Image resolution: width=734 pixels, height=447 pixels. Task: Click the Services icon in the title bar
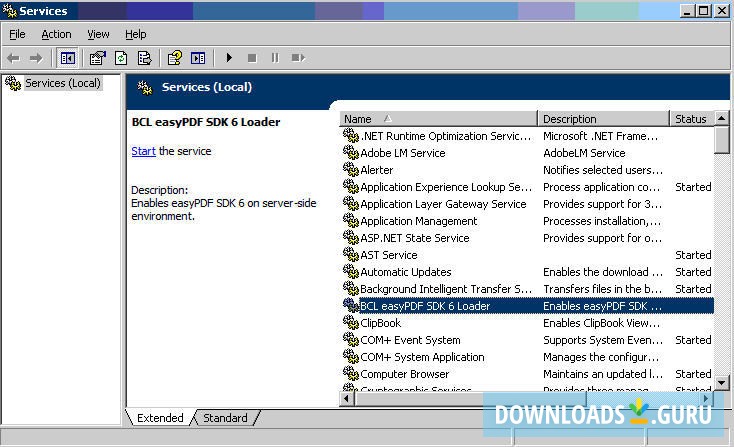(9, 10)
